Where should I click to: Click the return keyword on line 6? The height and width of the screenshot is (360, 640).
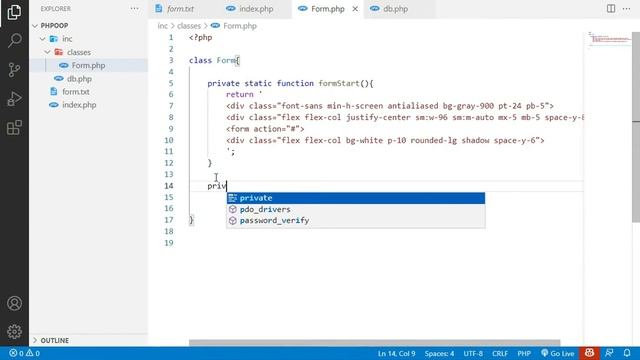240,94
